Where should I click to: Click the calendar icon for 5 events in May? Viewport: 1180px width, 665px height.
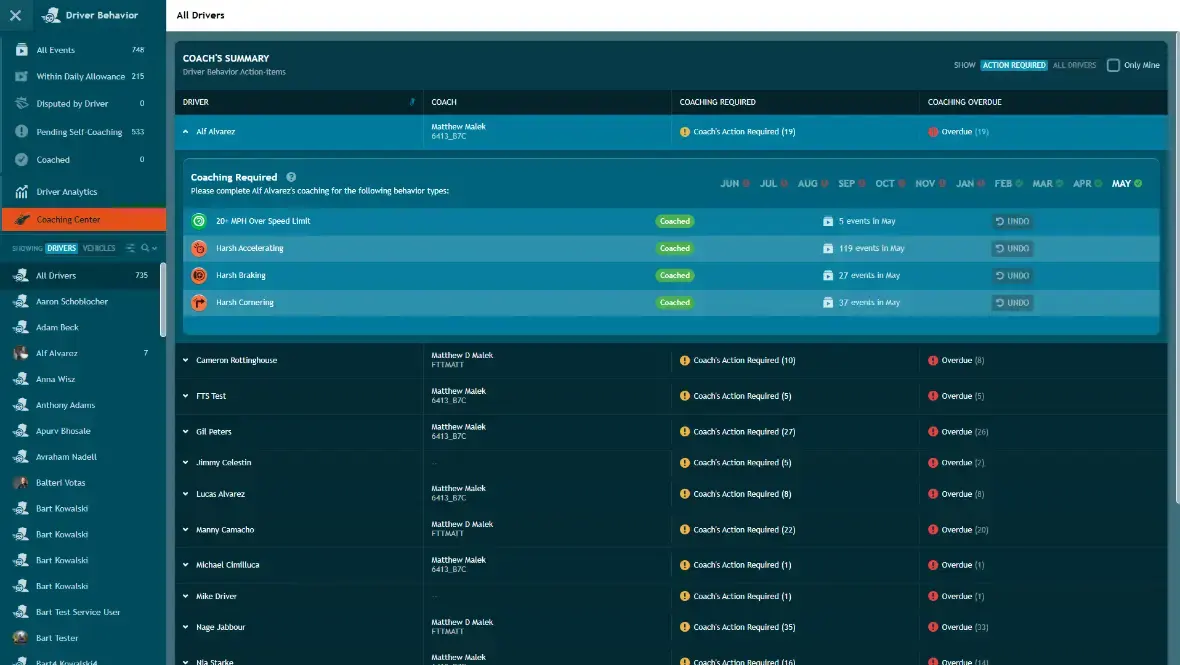[x=828, y=221]
